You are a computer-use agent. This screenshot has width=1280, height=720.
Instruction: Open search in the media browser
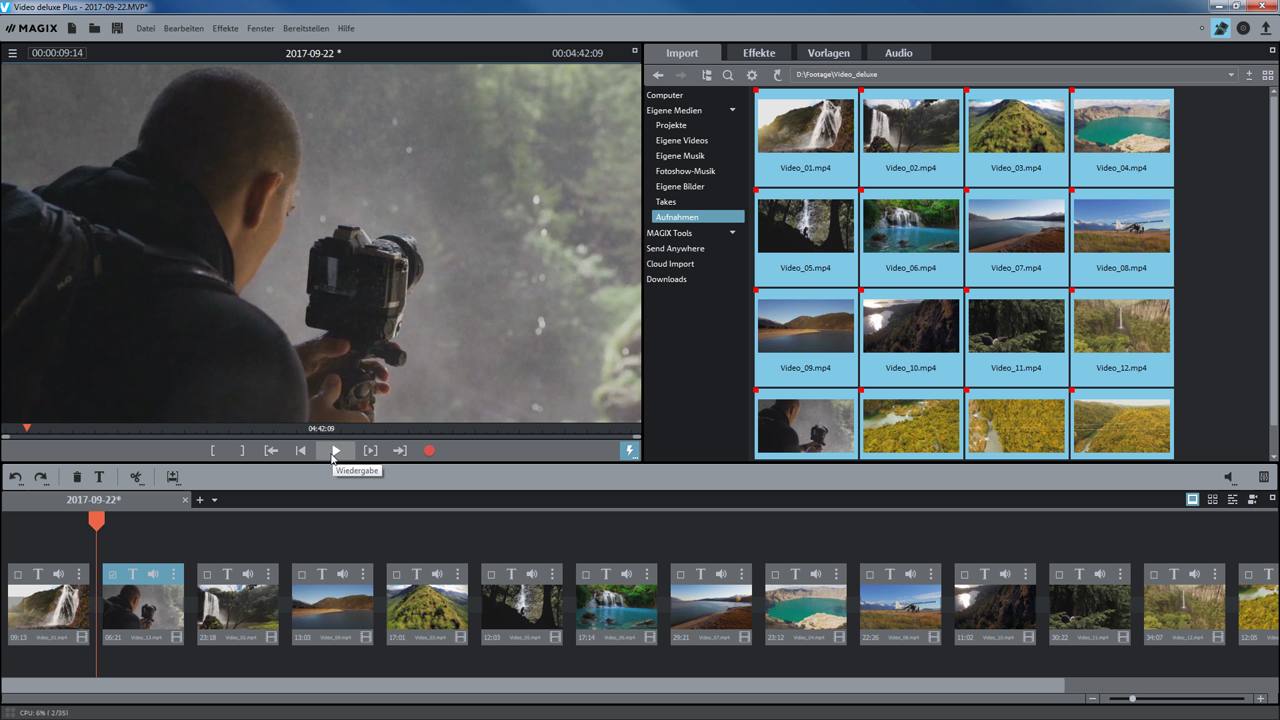tap(728, 75)
